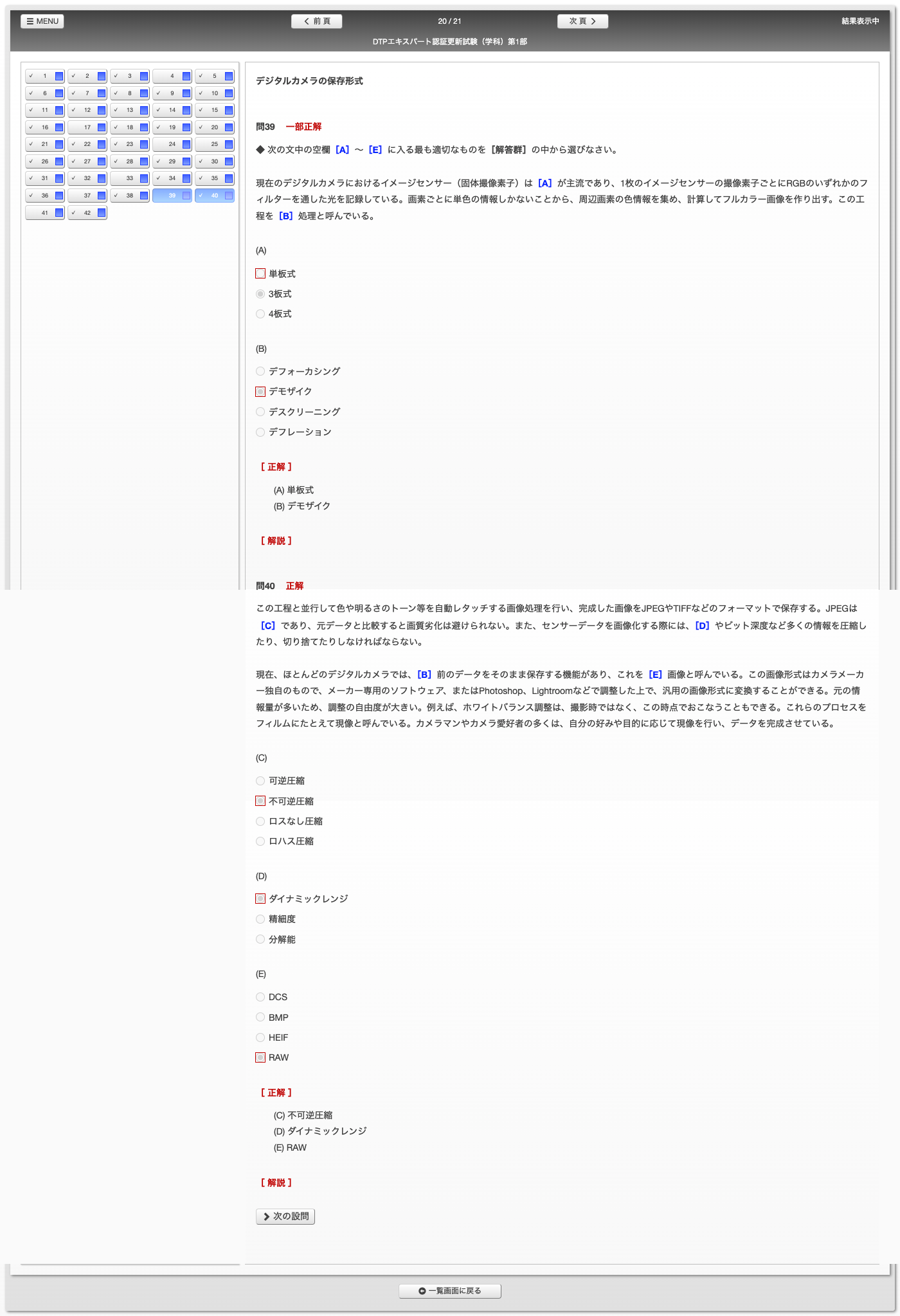Viewport: 900px width, 1316px height.
Task: Go to previous page with 前頁
Action: coord(316,21)
